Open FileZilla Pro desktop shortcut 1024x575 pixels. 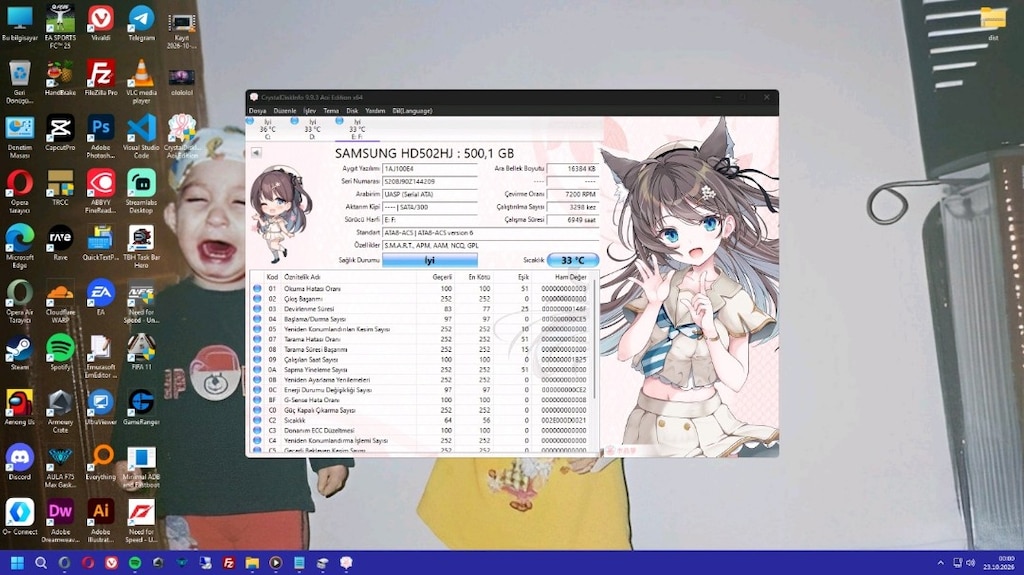(x=101, y=78)
